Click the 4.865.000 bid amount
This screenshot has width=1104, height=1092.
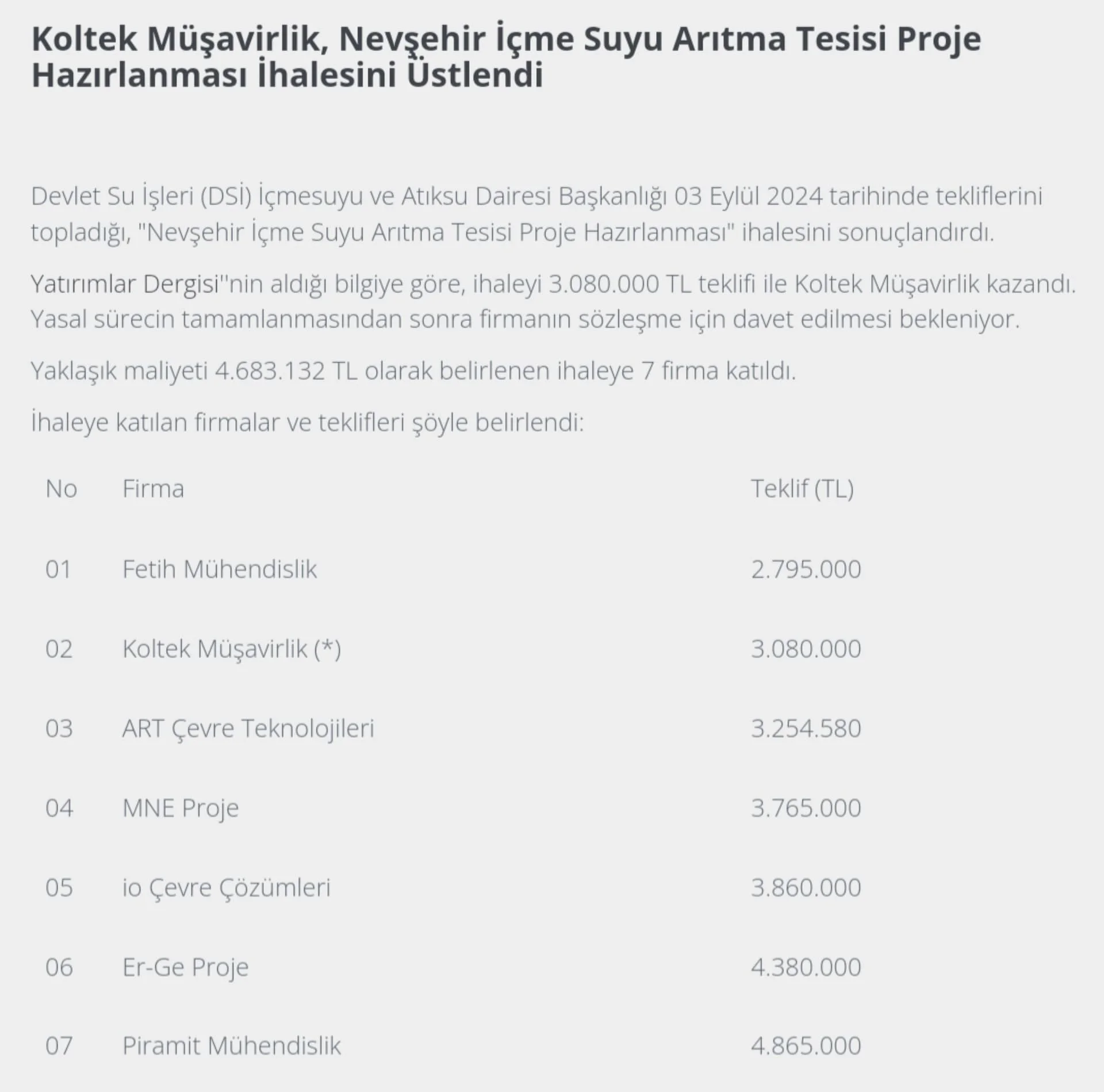pos(806,1045)
